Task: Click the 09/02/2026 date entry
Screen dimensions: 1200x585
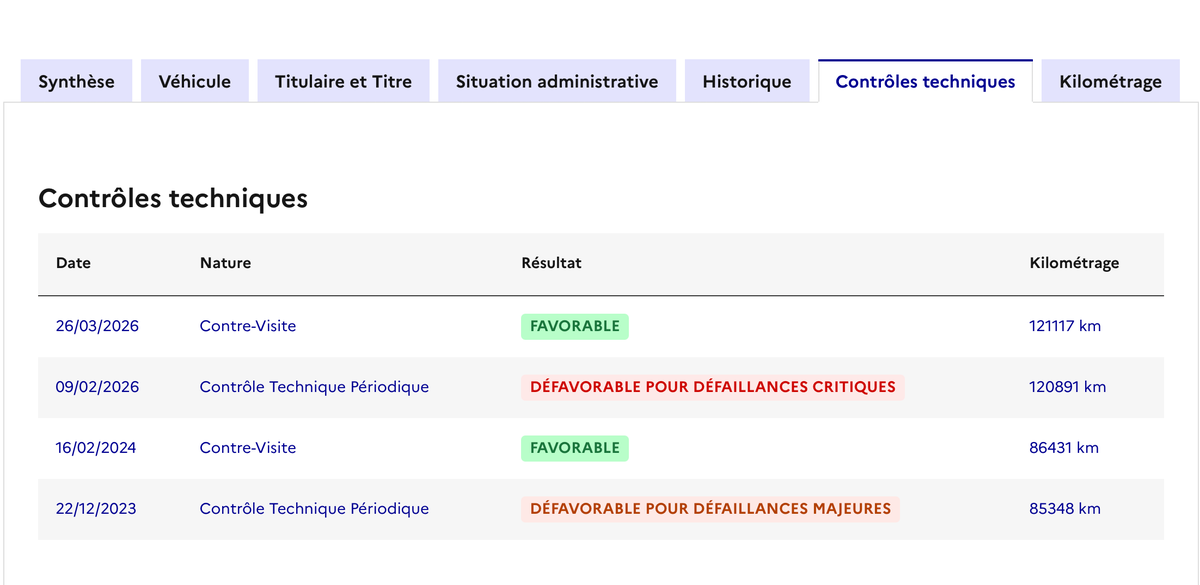Action: (x=97, y=387)
